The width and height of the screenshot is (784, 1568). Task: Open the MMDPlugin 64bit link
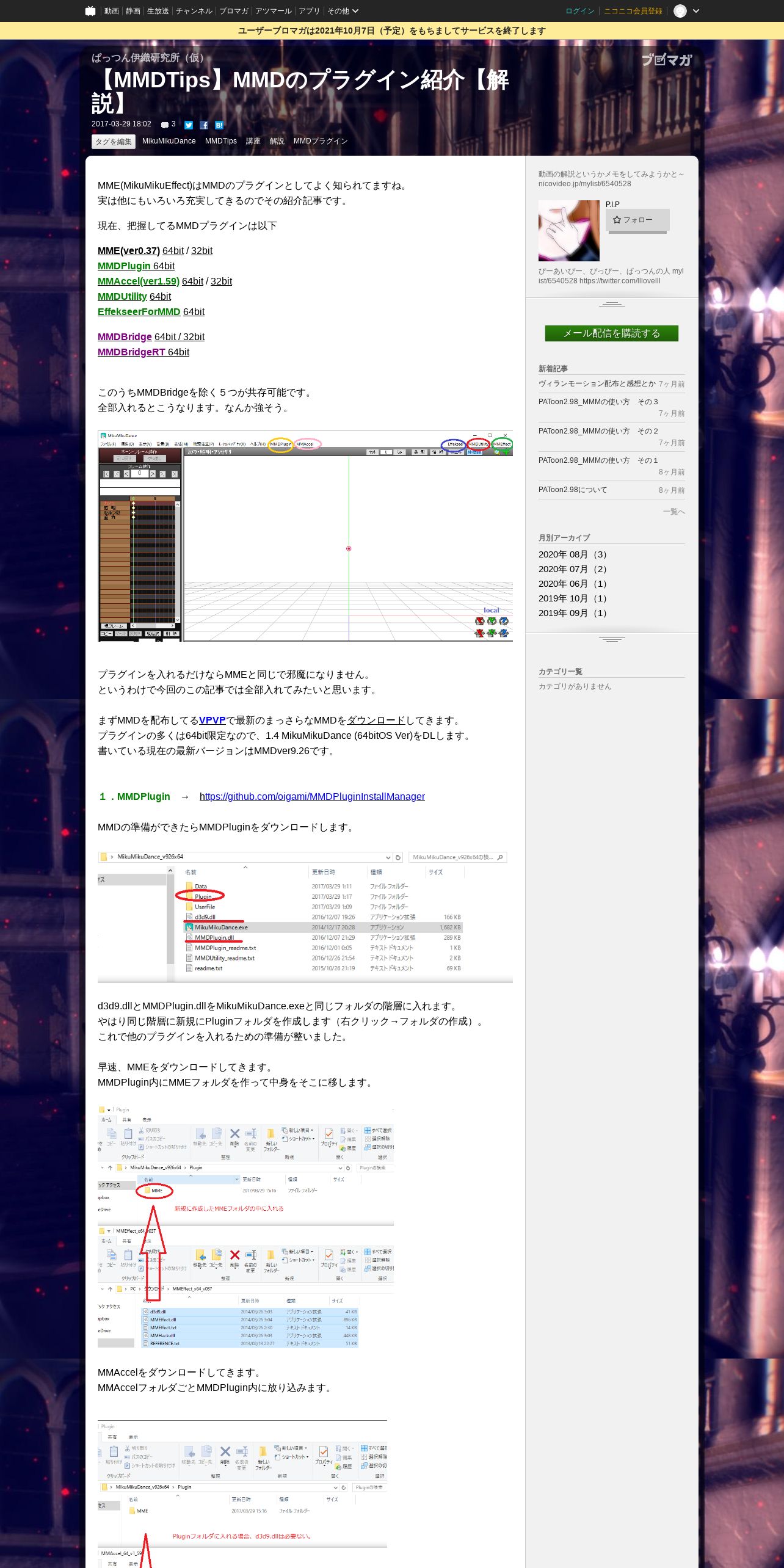pyautogui.click(x=136, y=266)
